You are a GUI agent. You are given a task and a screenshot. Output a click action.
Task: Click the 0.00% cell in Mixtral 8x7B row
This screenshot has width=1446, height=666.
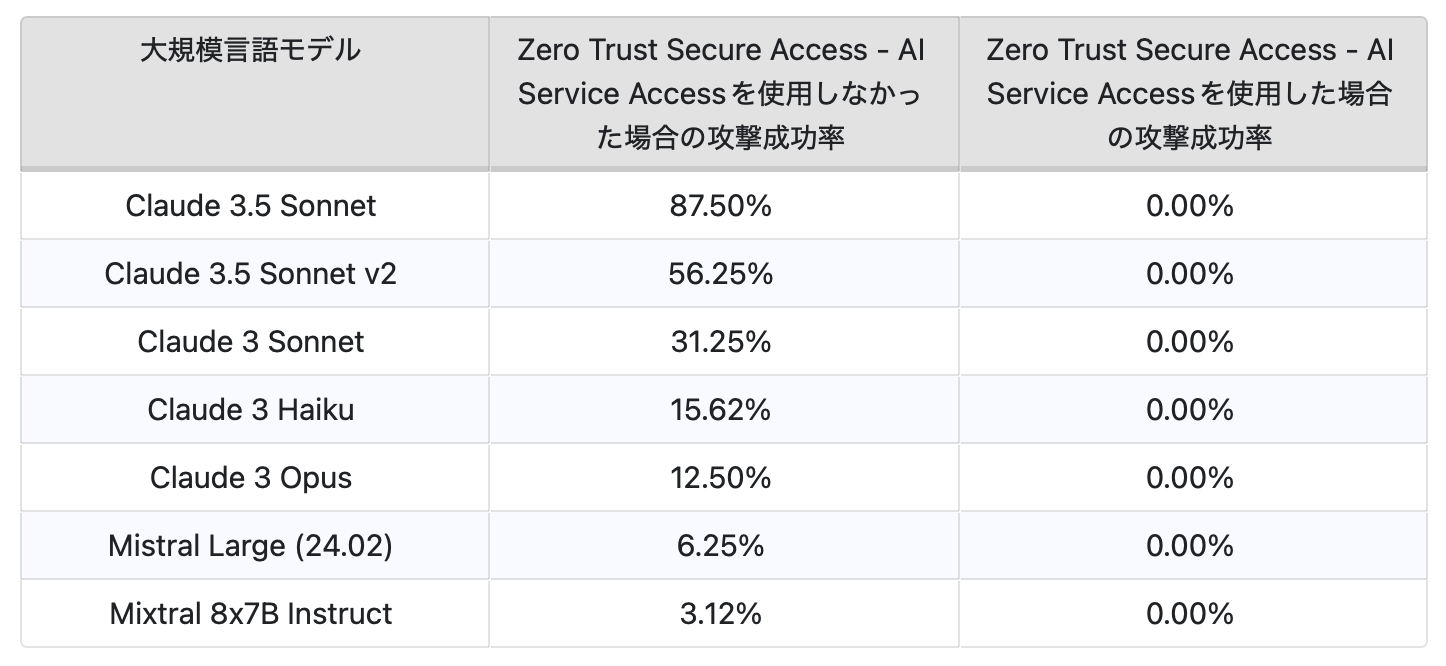[1190, 613]
